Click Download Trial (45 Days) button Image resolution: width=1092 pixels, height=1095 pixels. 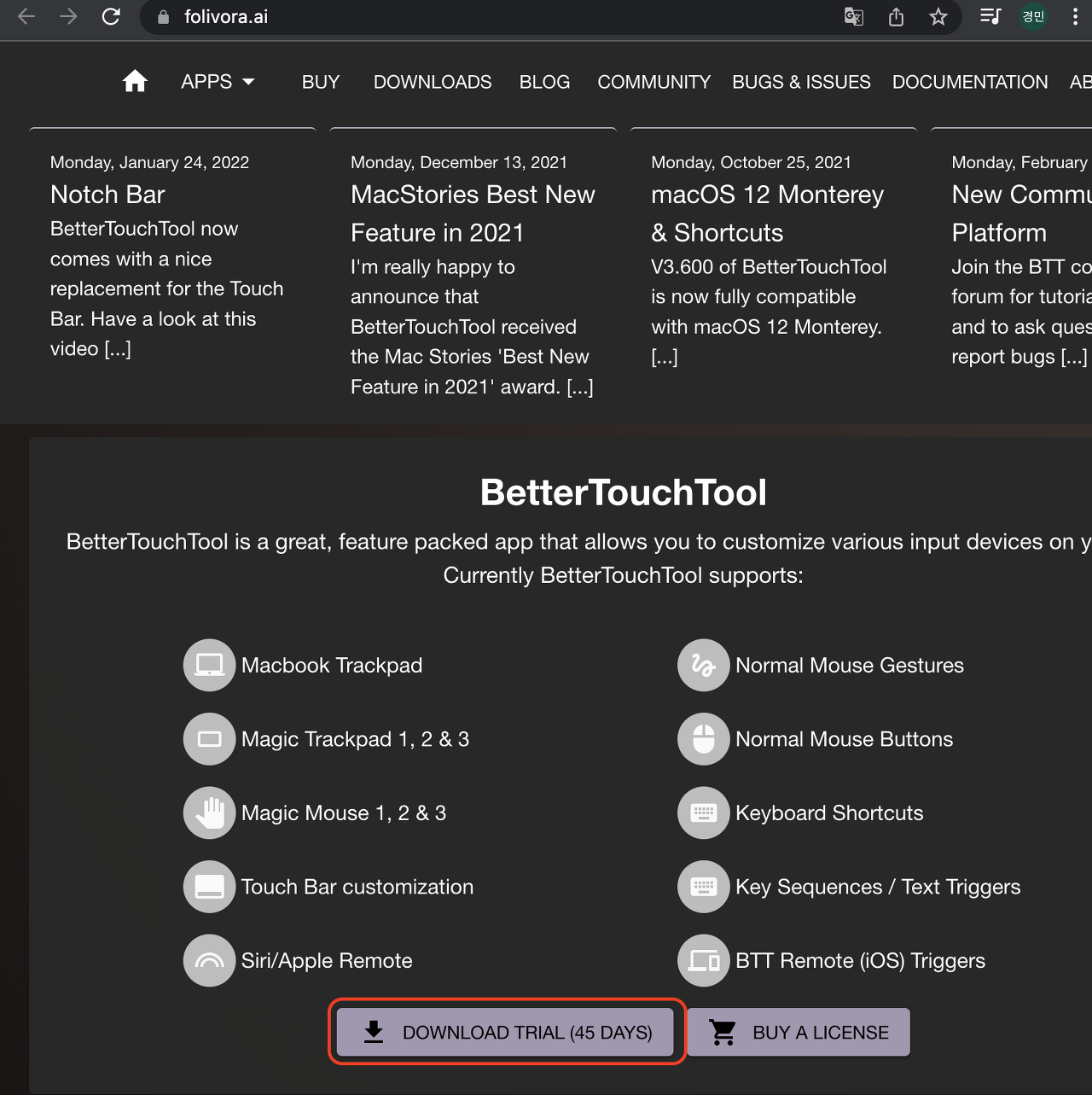pos(505,1032)
